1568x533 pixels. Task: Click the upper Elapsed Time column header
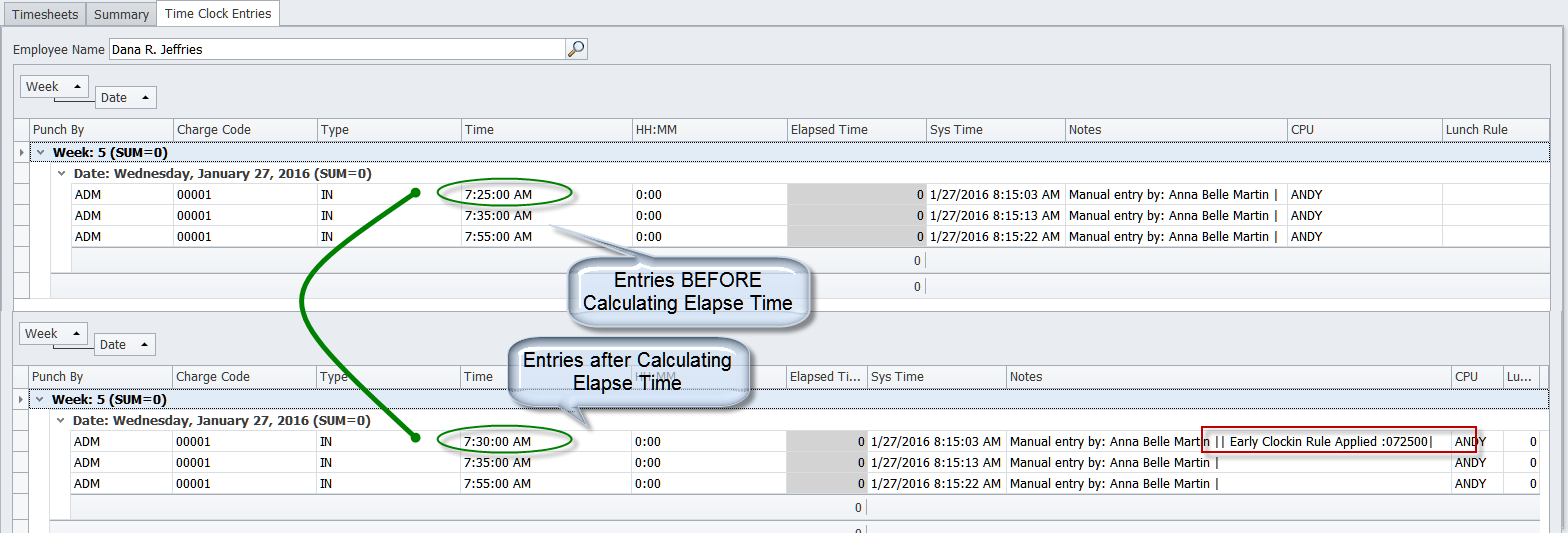click(x=855, y=130)
